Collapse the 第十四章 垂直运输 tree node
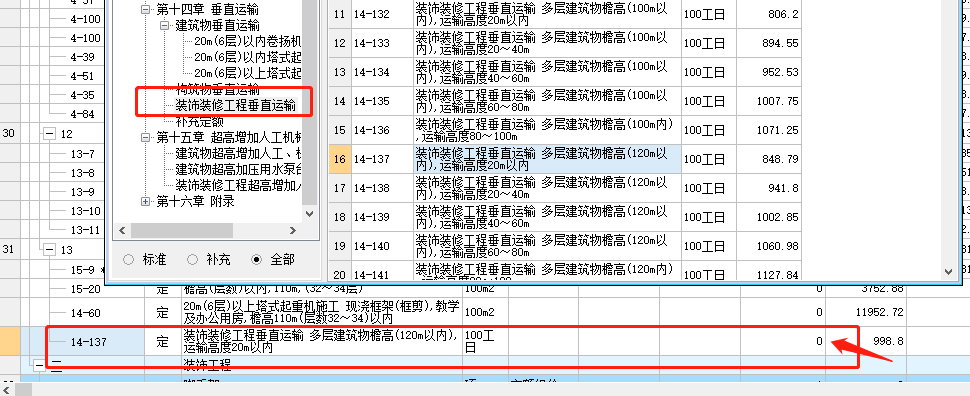This screenshot has height=396, width=970. [x=146, y=10]
